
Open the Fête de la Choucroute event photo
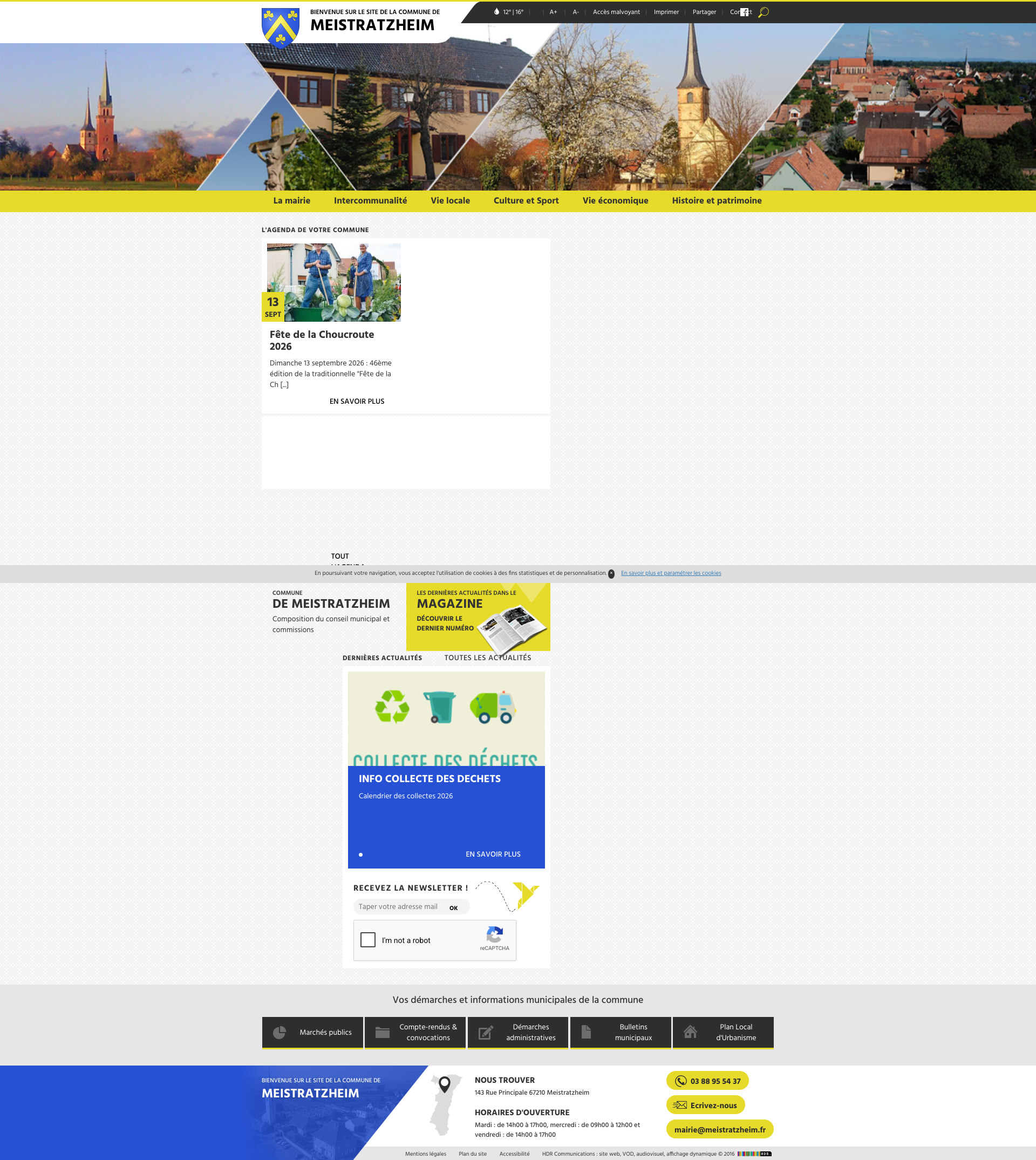333,282
